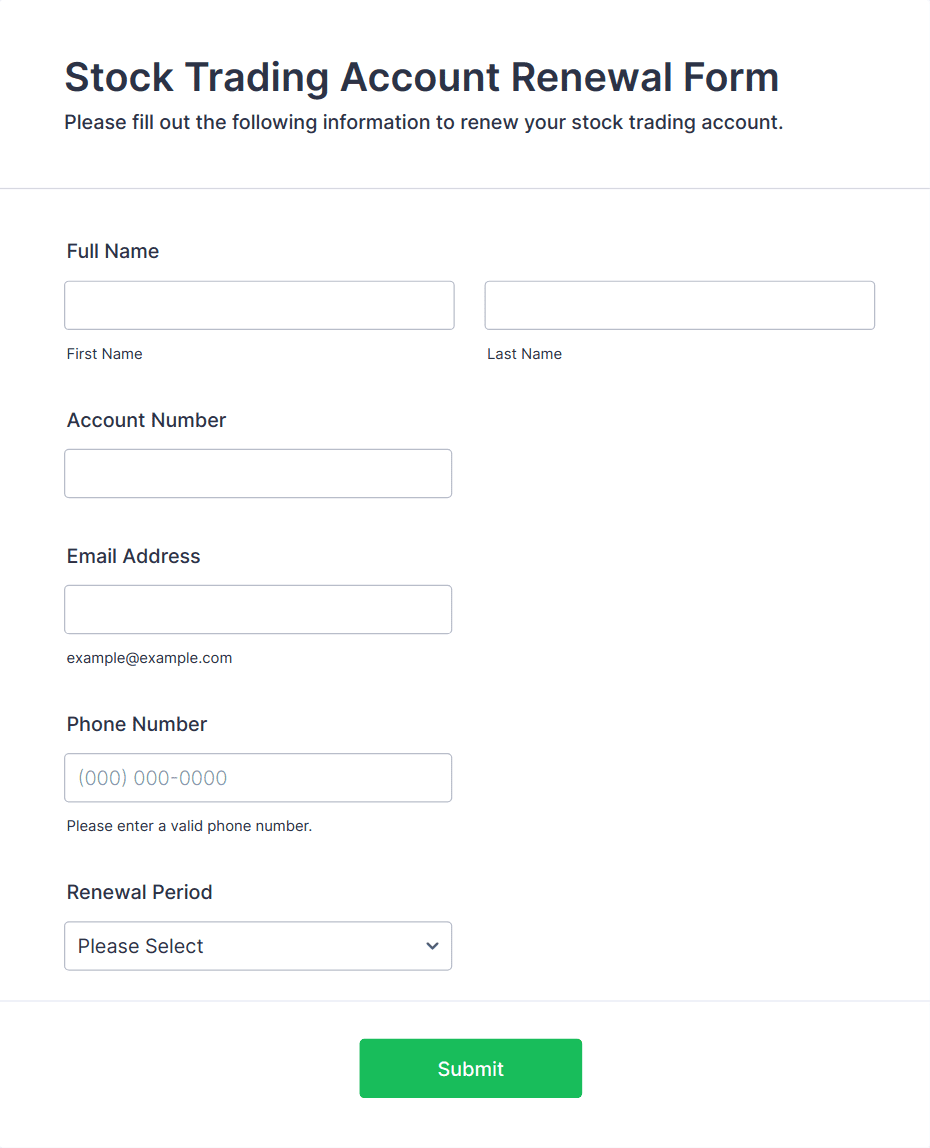The height and width of the screenshot is (1148, 930).
Task: Click the First Name input field
Action: coord(259,305)
